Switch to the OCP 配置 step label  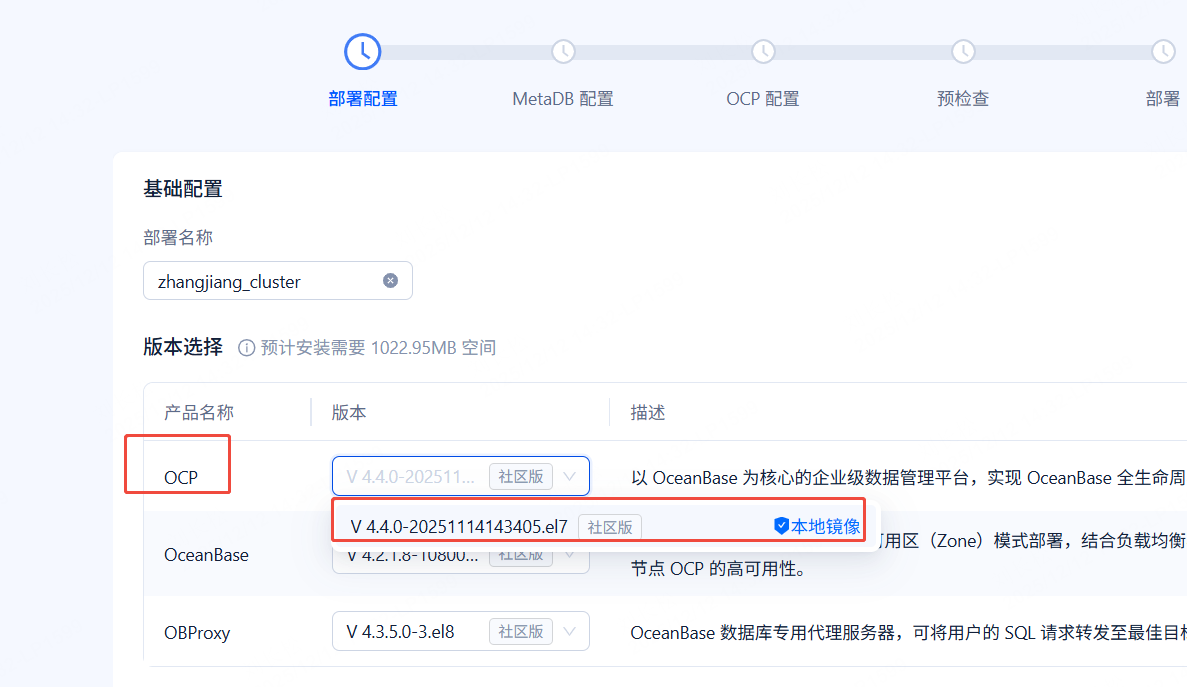[x=763, y=99]
